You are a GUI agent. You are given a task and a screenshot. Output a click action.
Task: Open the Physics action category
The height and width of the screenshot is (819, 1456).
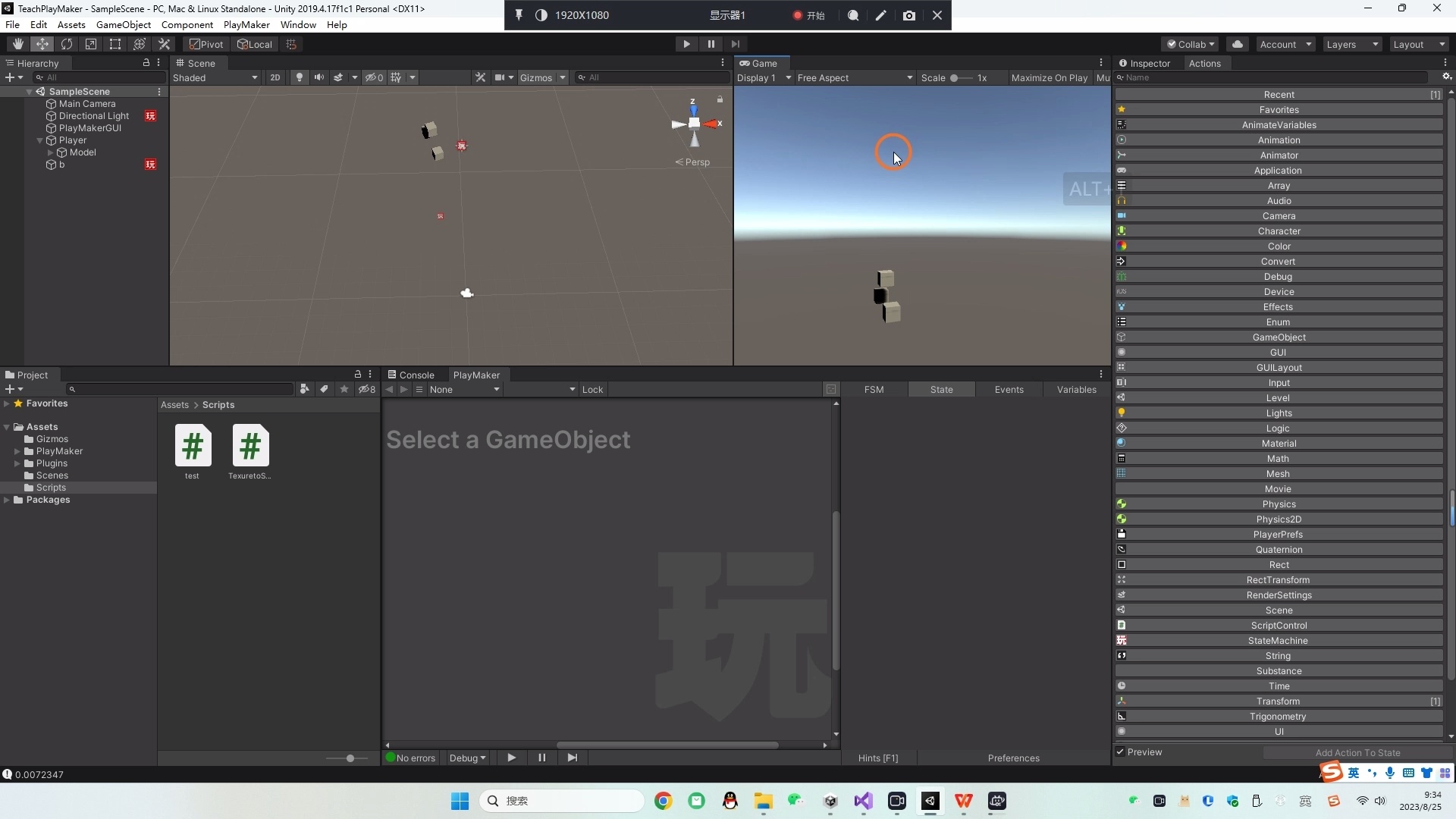[1279, 504]
